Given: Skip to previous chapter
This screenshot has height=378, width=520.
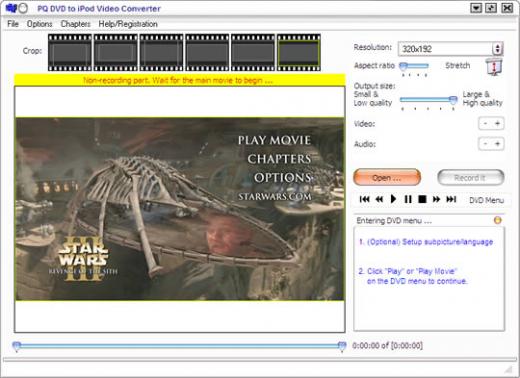Looking at the screenshot, I should [365, 199].
